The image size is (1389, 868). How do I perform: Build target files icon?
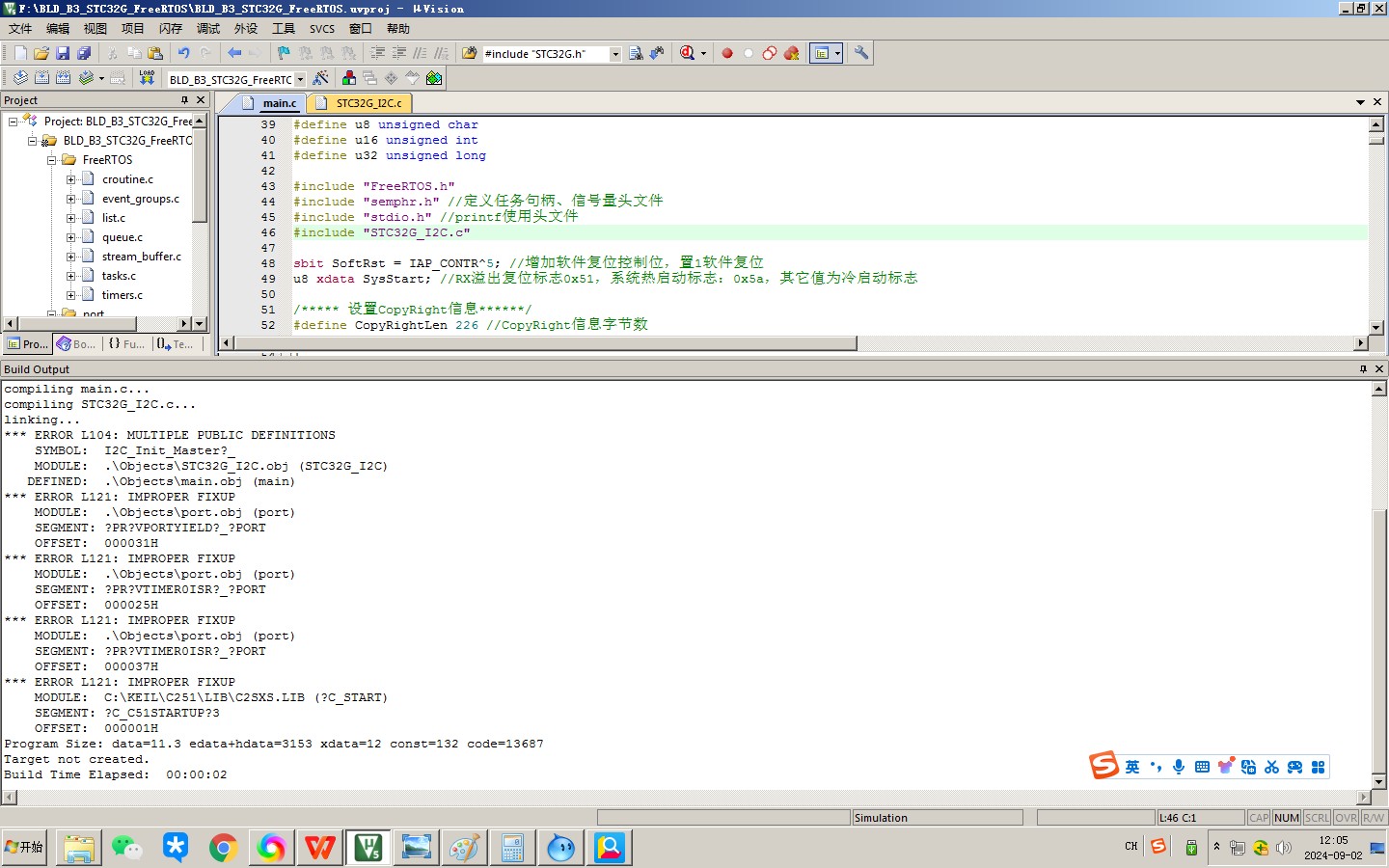tap(41, 78)
